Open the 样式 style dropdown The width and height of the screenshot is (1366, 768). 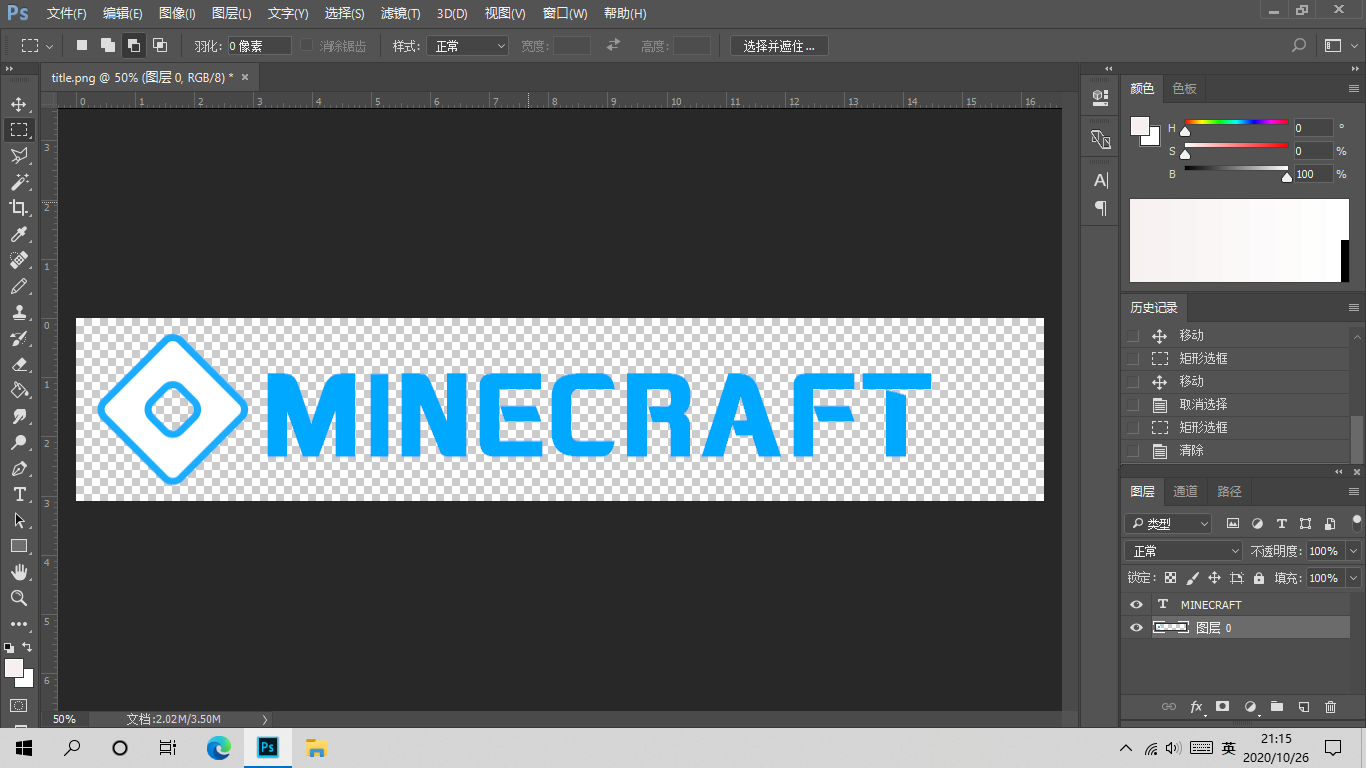pyautogui.click(x=468, y=46)
